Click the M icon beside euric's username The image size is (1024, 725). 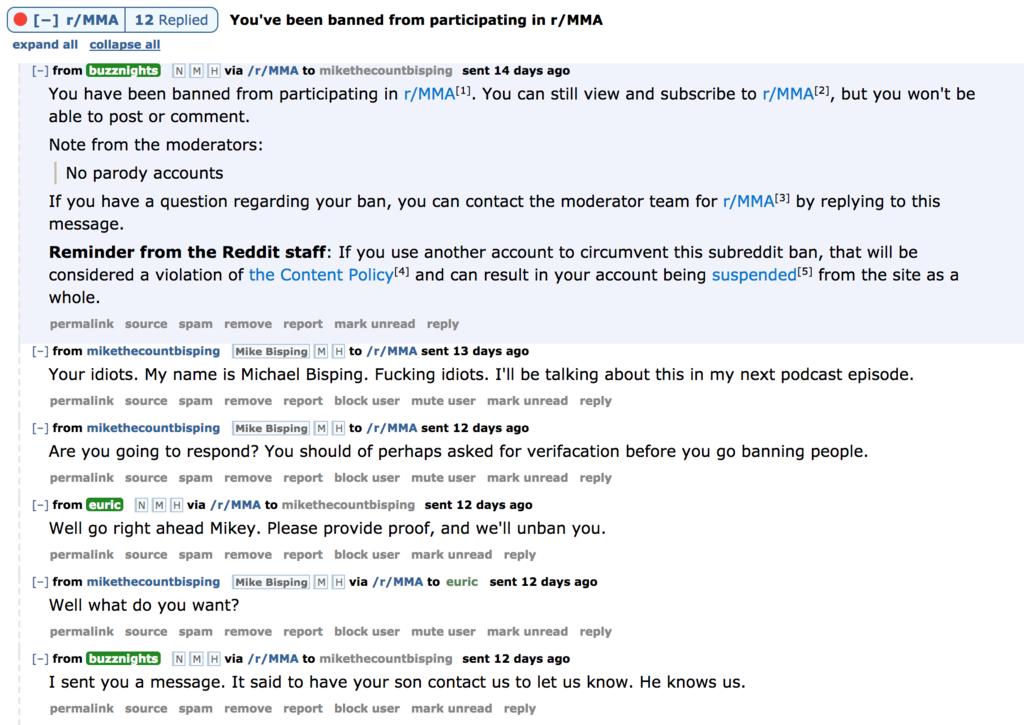[159, 505]
